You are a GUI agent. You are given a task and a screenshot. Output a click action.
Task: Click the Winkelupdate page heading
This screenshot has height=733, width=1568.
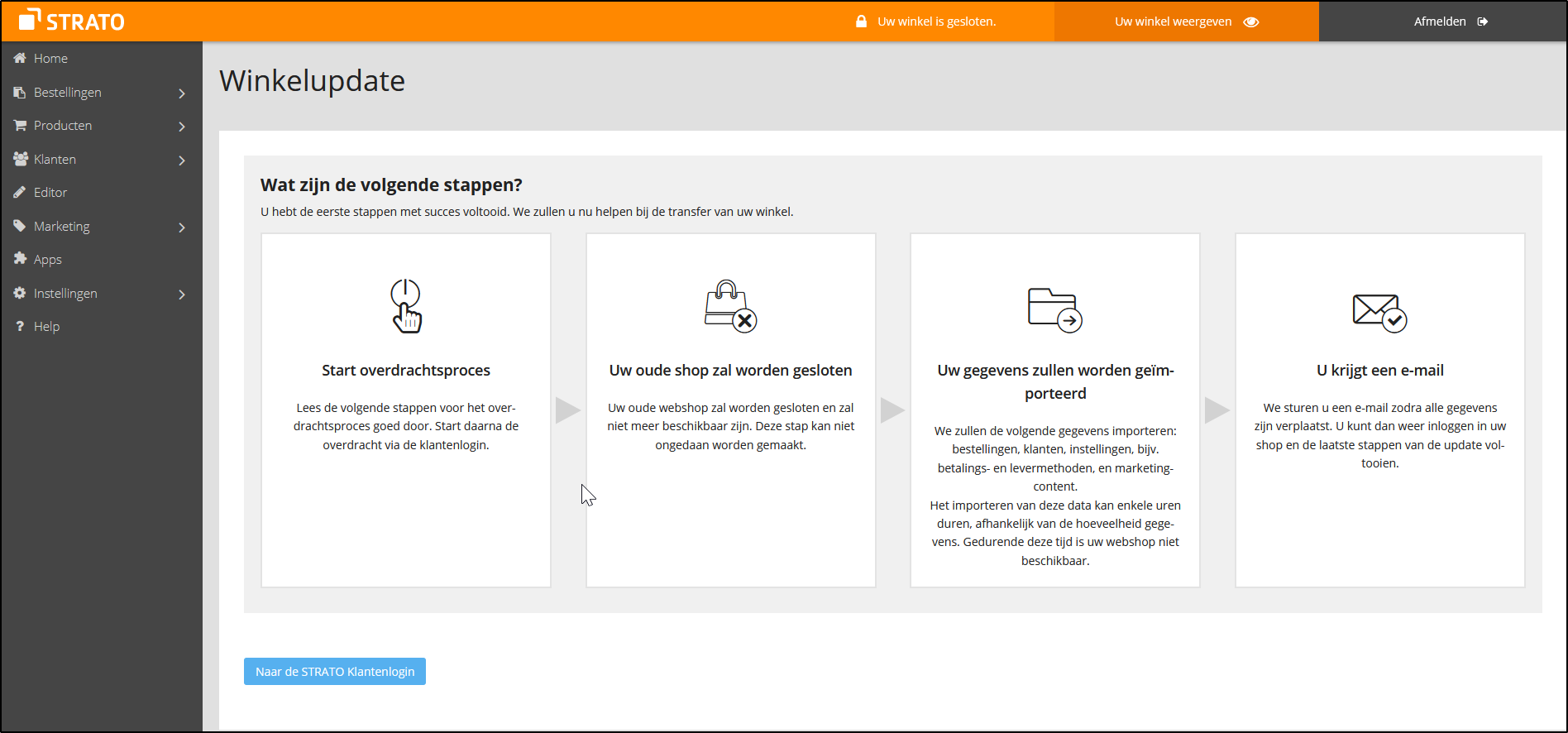click(x=312, y=81)
